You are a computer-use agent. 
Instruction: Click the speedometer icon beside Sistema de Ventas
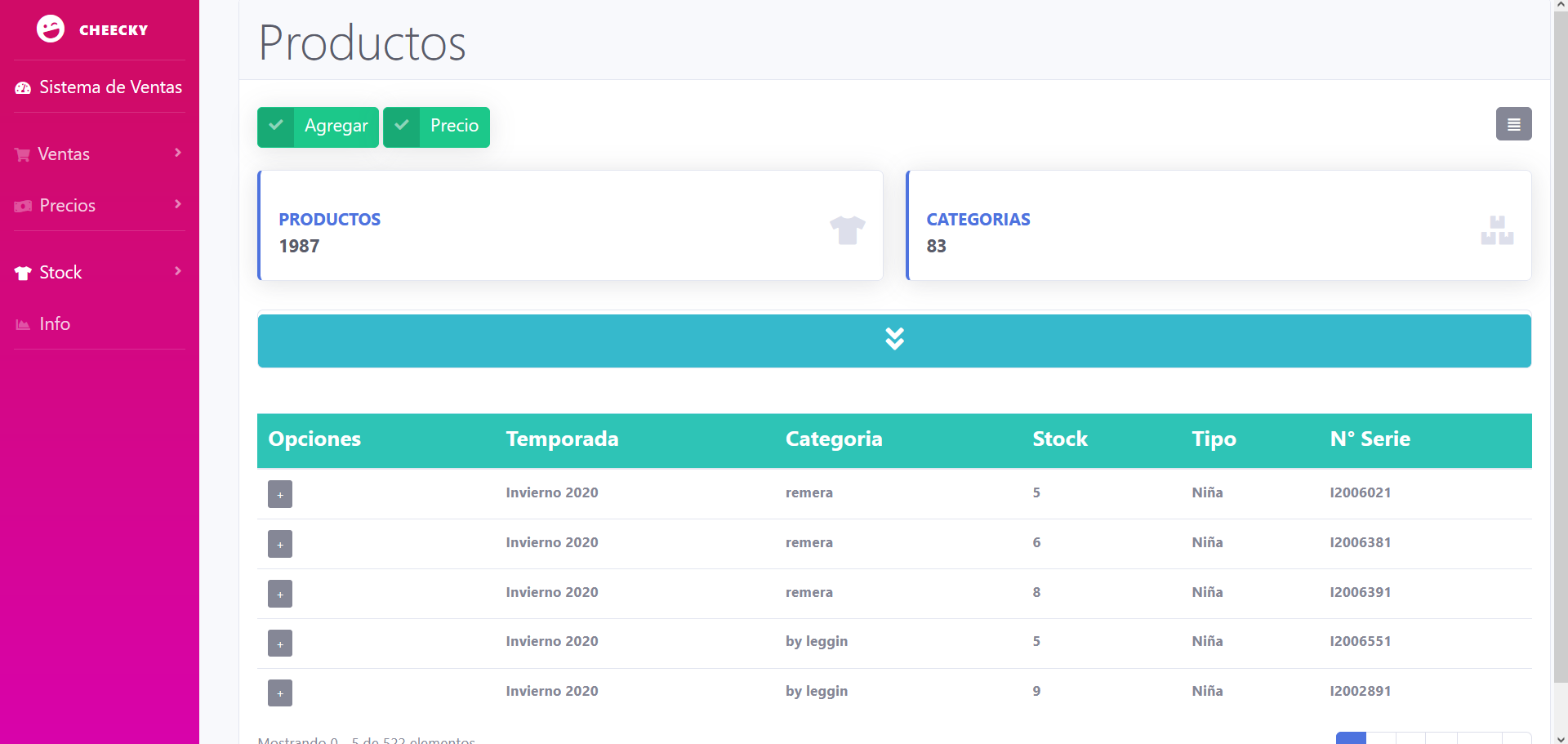pyautogui.click(x=22, y=86)
